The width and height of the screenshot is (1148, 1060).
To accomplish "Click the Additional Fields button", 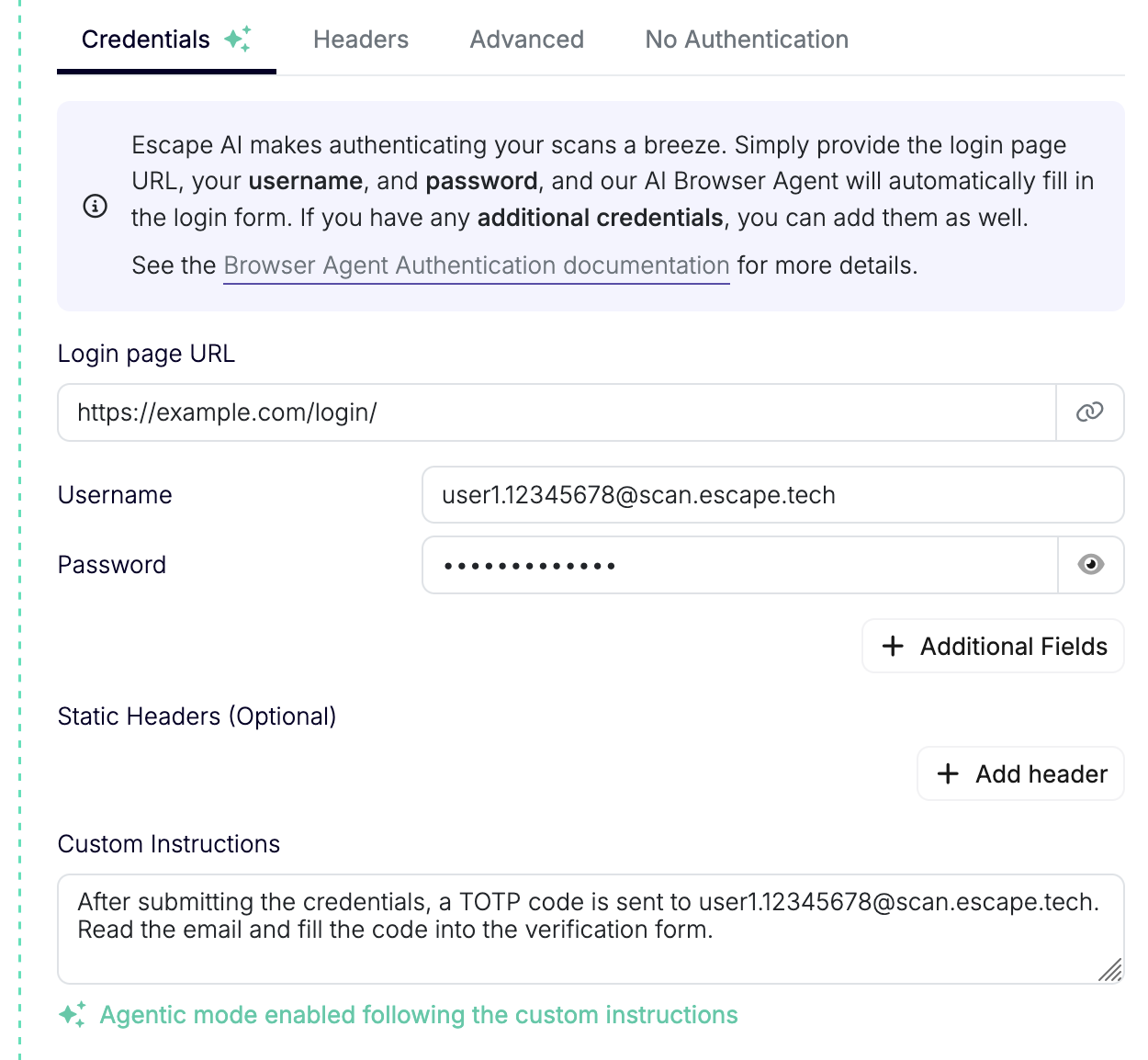I will tap(992, 646).
